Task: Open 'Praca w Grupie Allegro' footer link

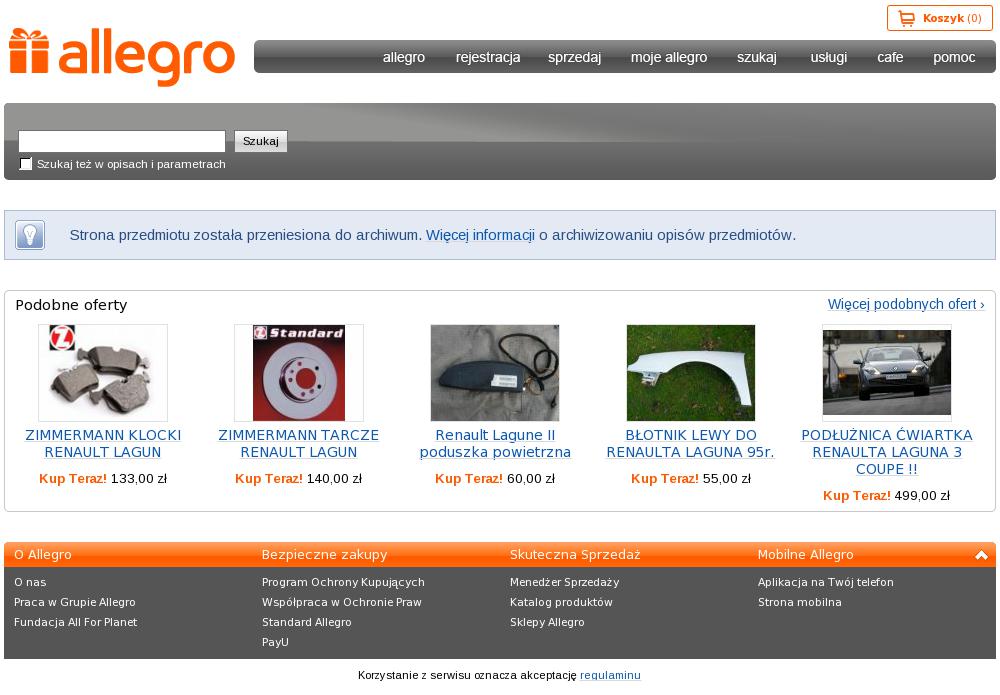Action: coord(75,603)
